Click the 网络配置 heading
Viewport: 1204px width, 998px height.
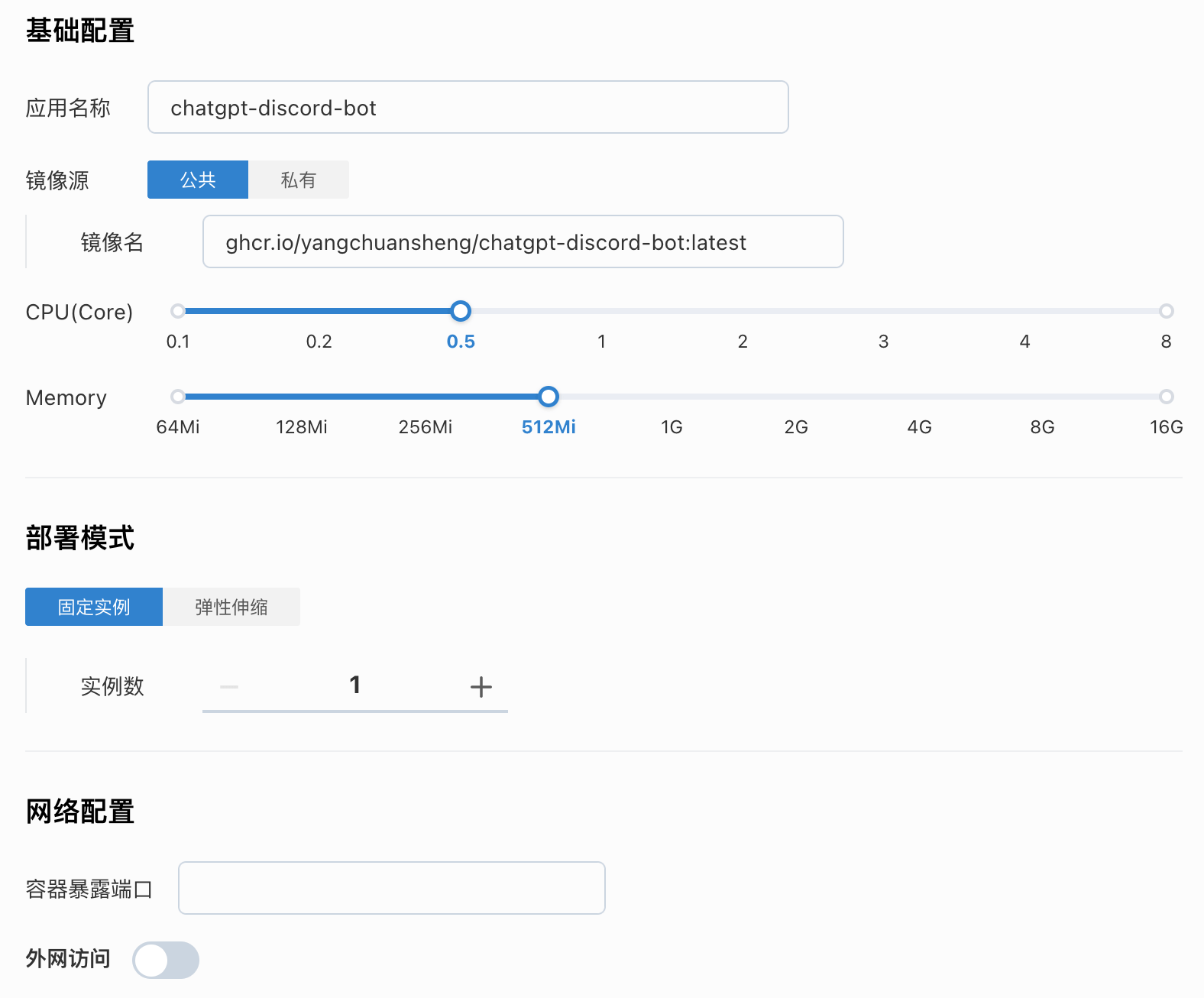(80, 812)
